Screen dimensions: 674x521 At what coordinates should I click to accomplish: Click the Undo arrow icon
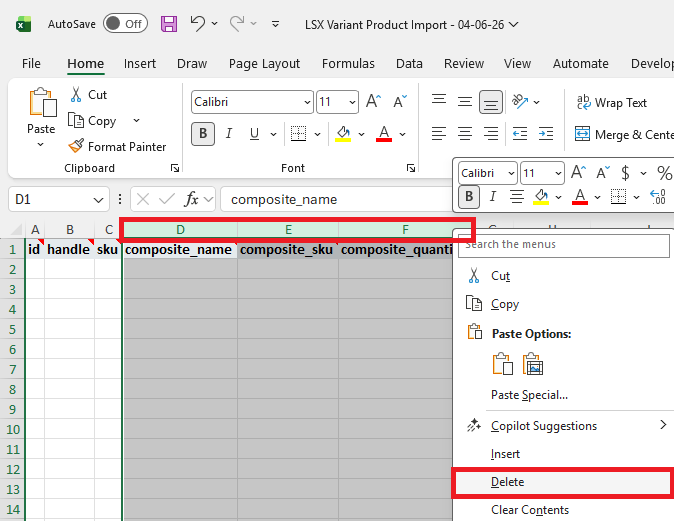click(x=198, y=24)
